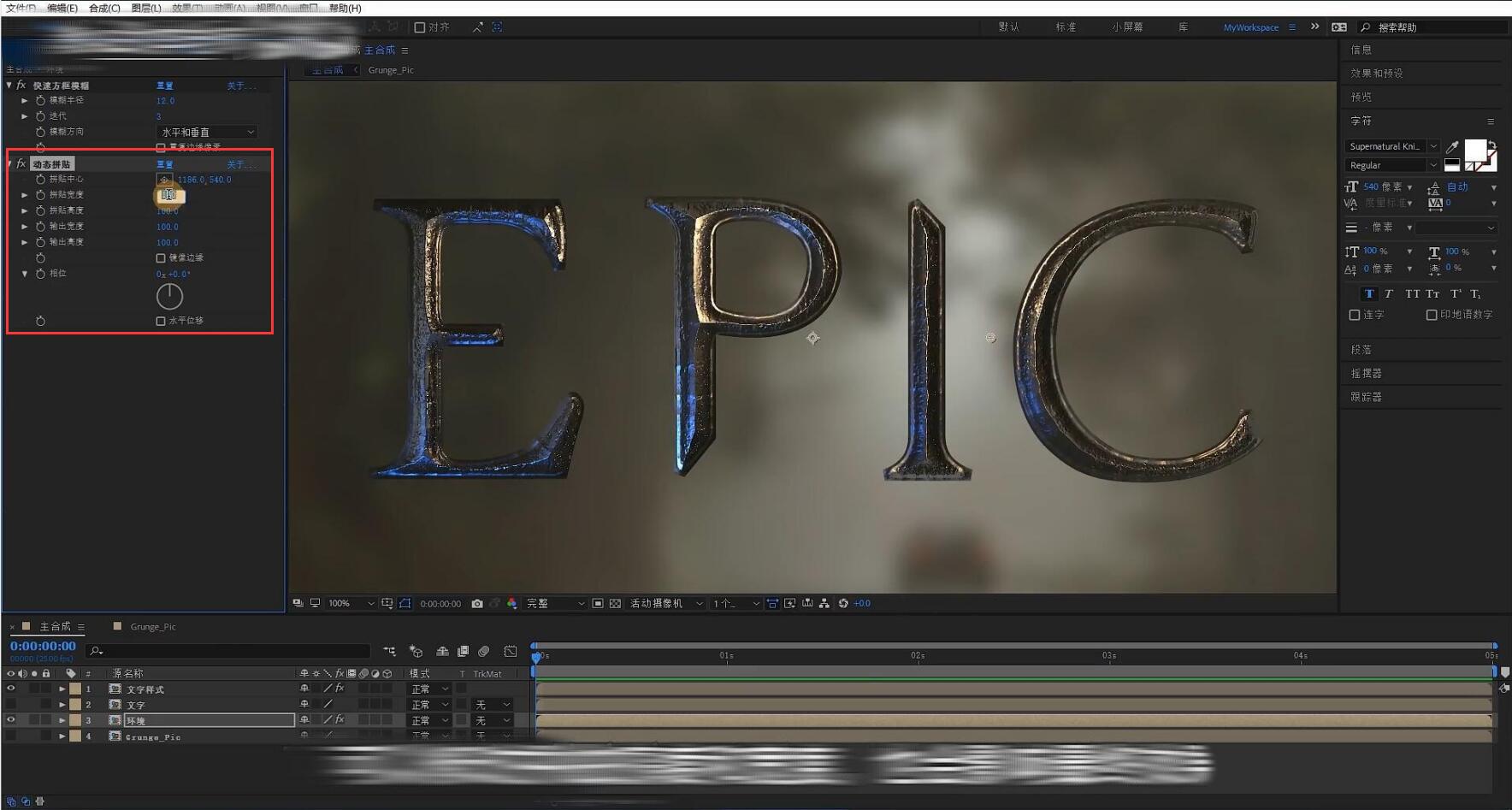Switch to the 标准 workspace
Viewport: 1512px width, 810px height.
point(1066,27)
